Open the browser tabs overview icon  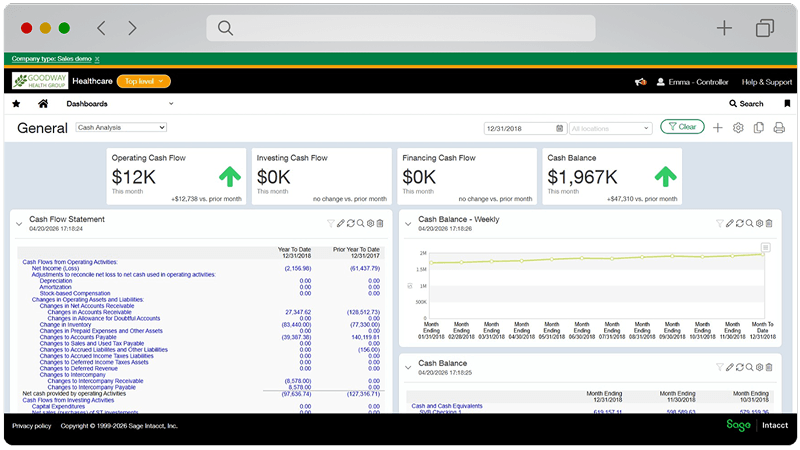765,28
